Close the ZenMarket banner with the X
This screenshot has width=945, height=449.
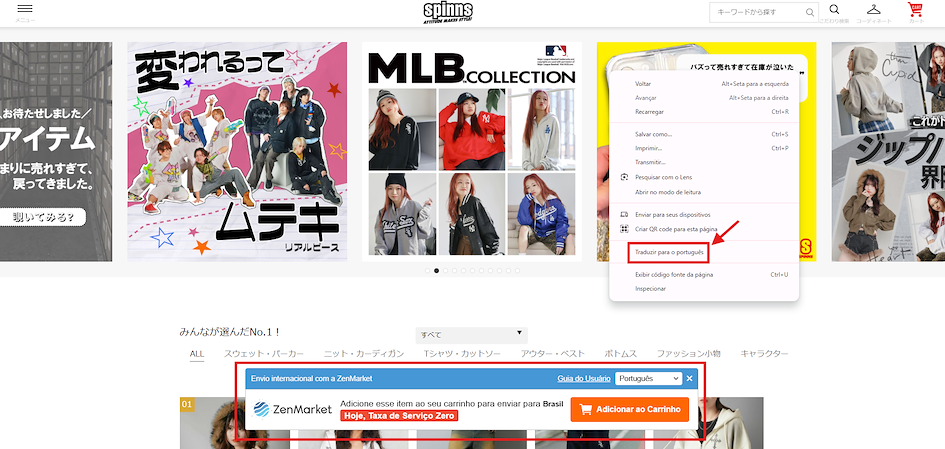tap(689, 378)
